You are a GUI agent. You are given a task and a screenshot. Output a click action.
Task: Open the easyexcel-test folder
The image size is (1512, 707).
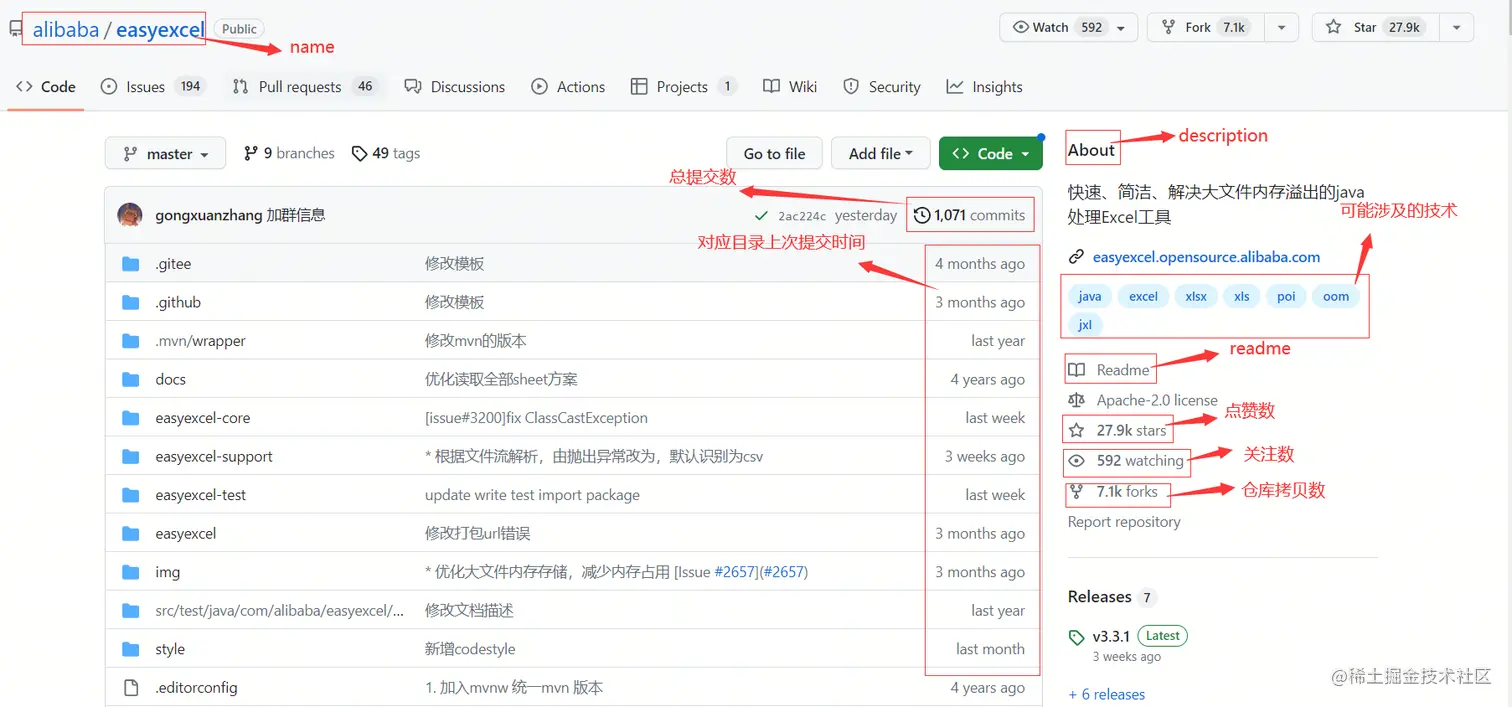(201, 495)
